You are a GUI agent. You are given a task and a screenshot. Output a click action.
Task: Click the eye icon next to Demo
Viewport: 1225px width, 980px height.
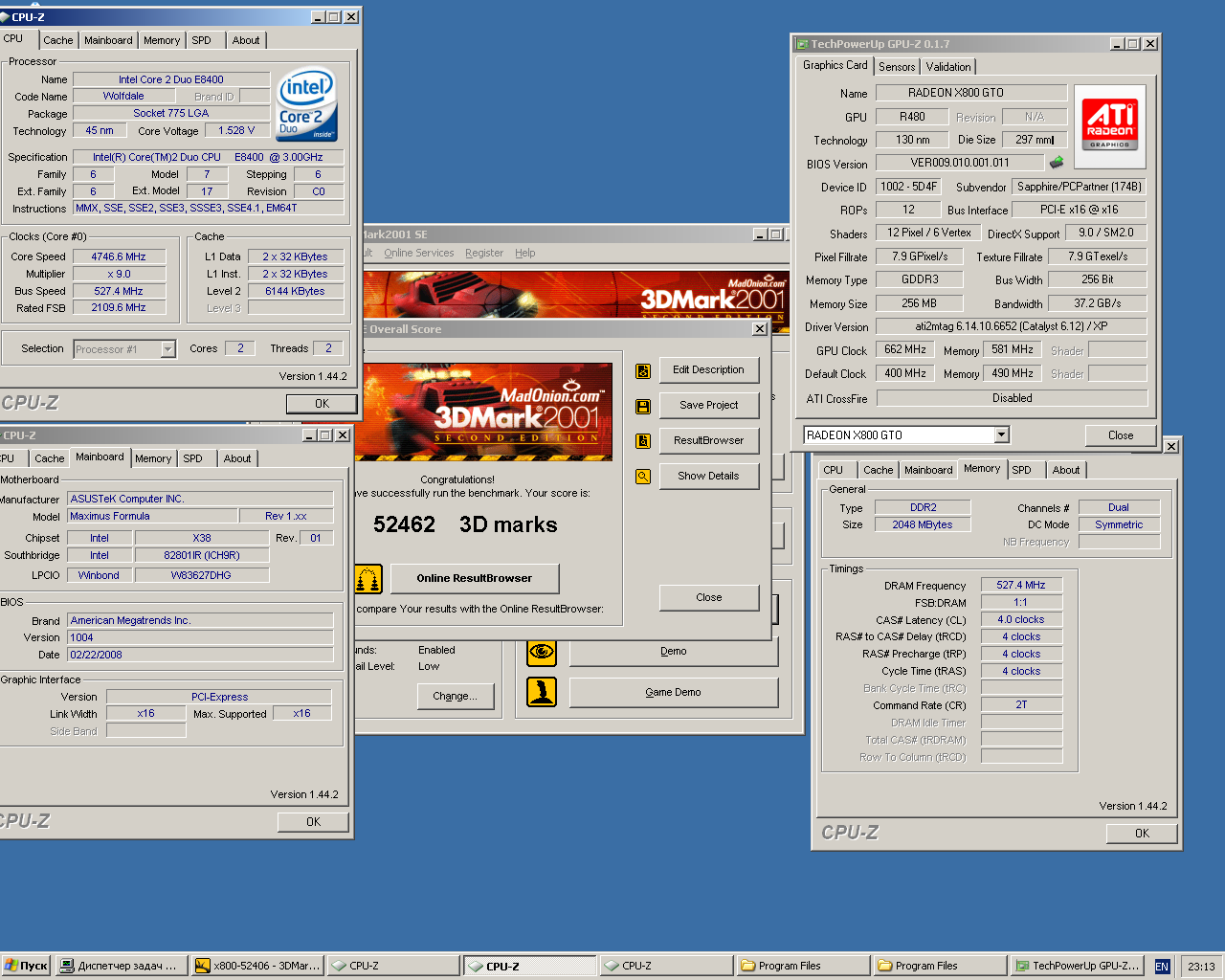point(542,652)
